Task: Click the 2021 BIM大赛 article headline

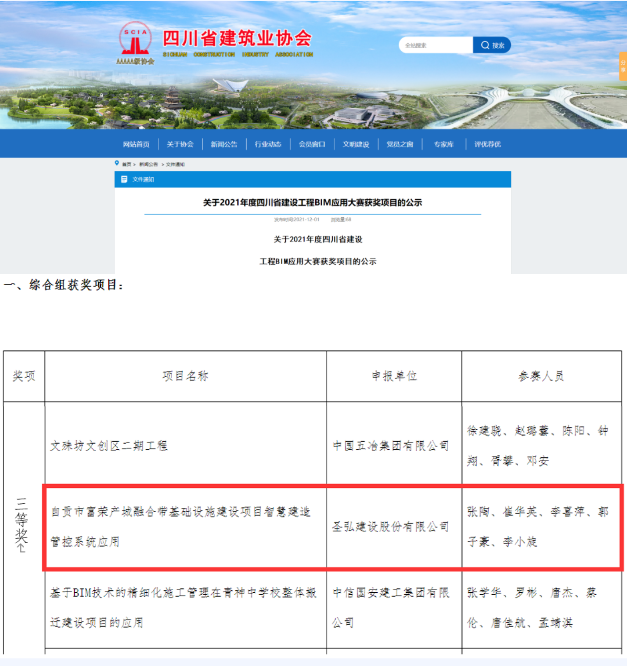Action: (x=312, y=202)
